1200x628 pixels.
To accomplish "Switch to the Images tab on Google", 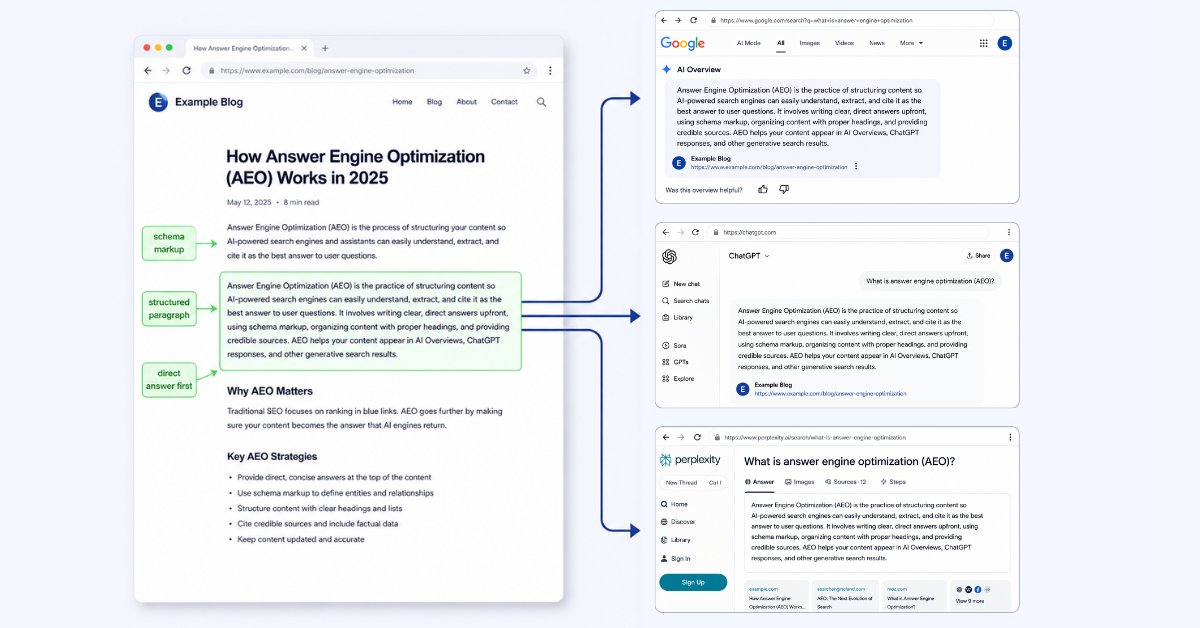I will [810, 43].
